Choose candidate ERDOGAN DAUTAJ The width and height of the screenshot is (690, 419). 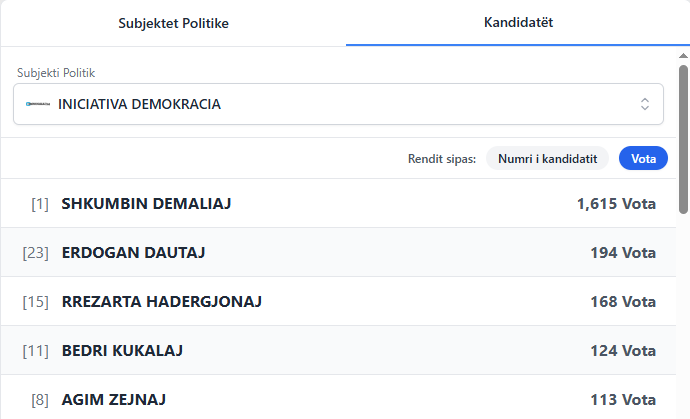pos(134,253)
